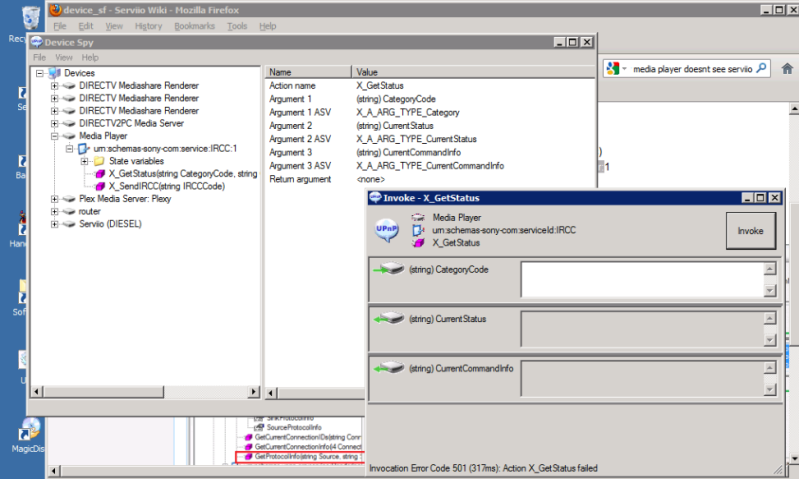Click the CategoryCode text input field
This screenshot has width=799, height=479.
(x=642, y=279)
